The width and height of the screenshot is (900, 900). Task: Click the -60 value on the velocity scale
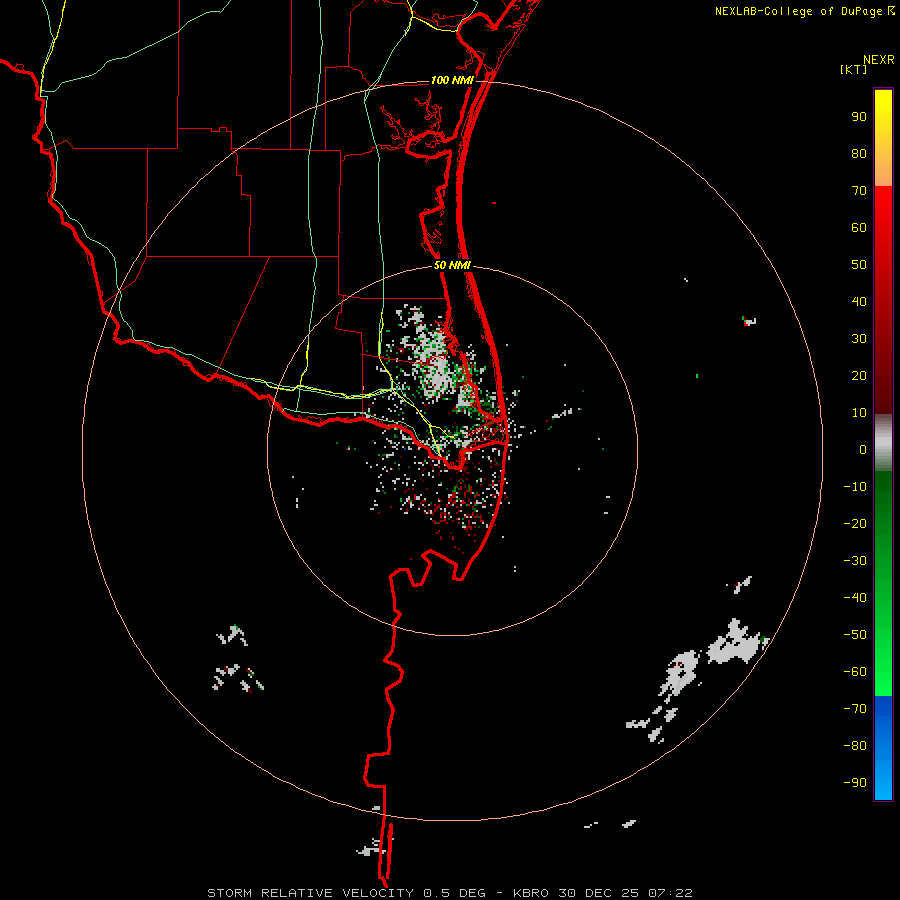coord(855,672)
